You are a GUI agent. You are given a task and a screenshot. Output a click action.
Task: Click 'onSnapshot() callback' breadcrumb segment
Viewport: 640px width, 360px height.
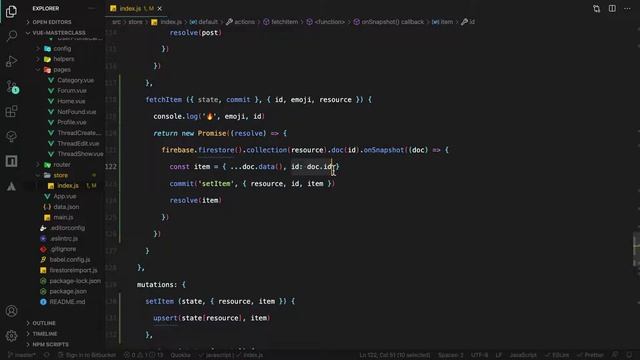pyautogui.click(x=393, y=22)
